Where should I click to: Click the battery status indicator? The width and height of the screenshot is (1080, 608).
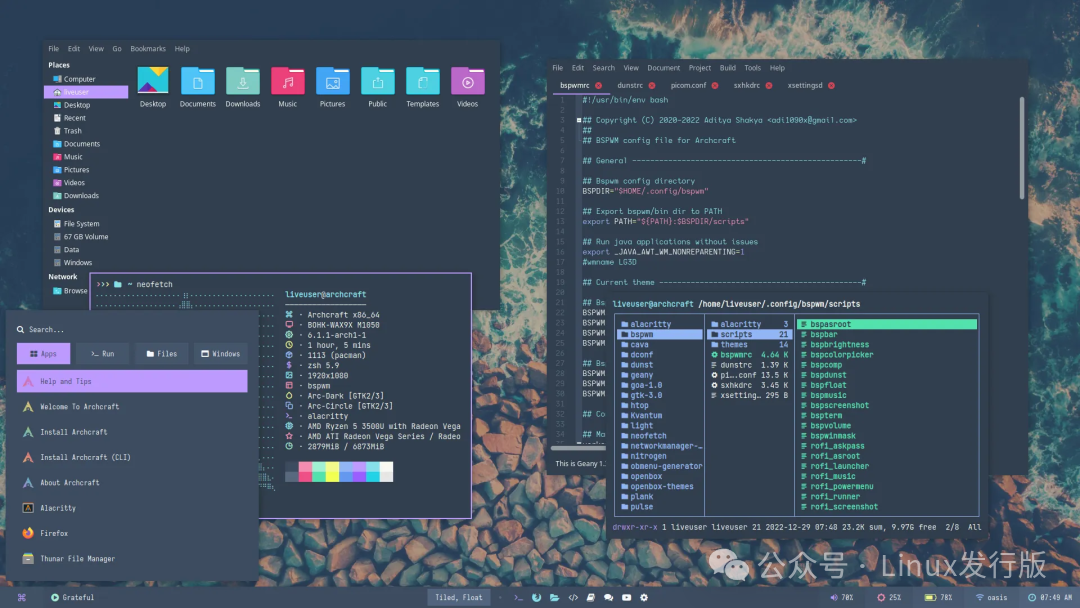(937, 596)
